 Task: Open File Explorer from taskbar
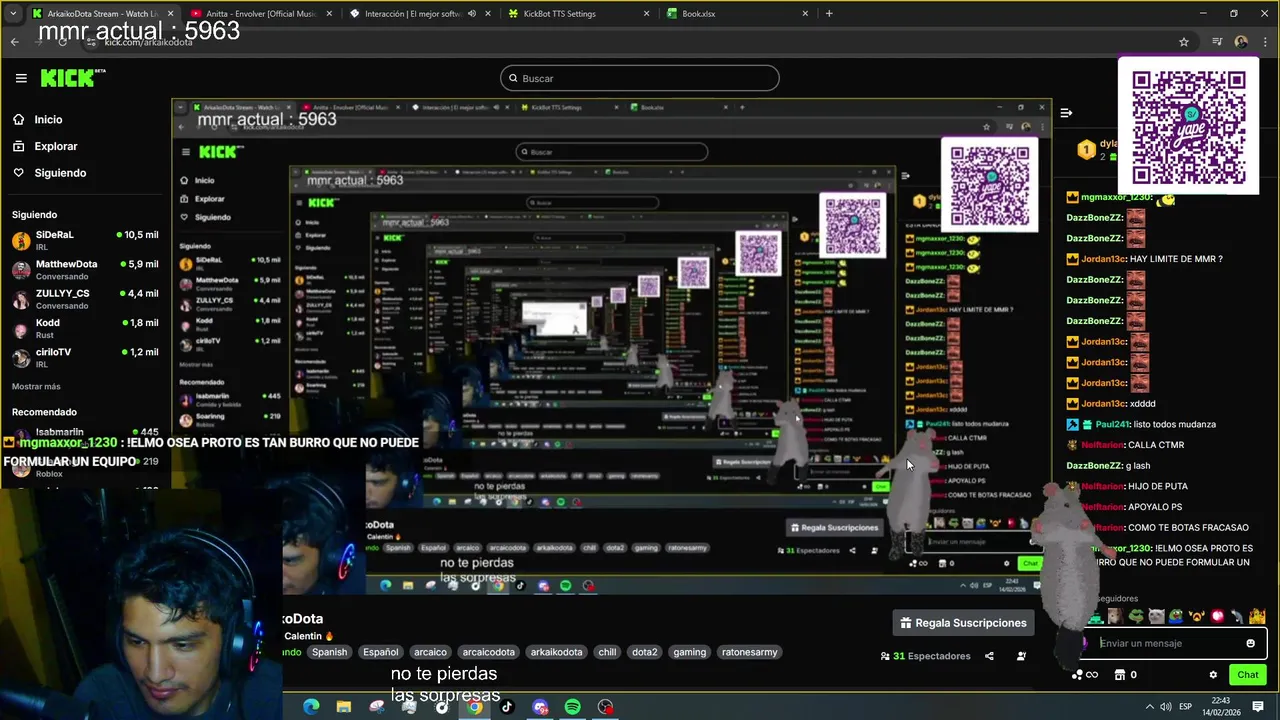click(344, 707)
